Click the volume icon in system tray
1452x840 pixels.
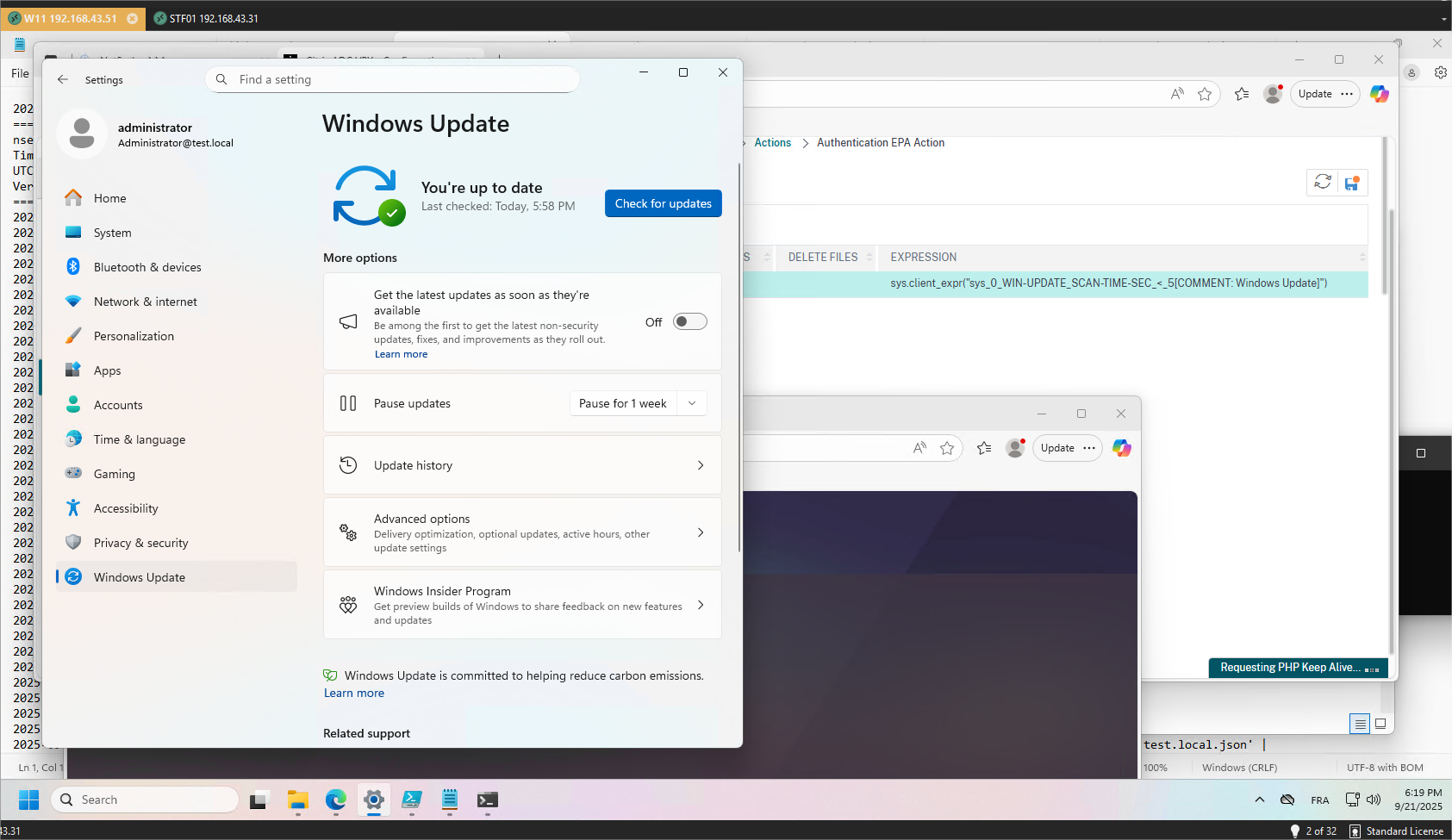1374,800
